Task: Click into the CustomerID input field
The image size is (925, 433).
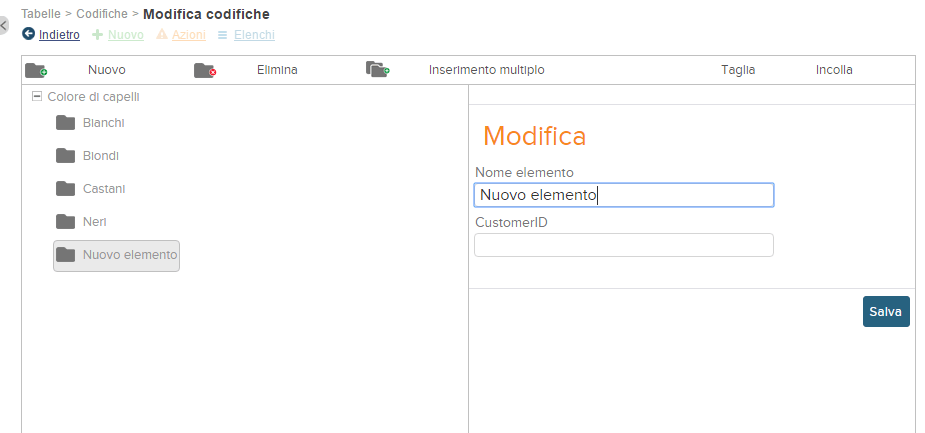Action: coord(623,245)
